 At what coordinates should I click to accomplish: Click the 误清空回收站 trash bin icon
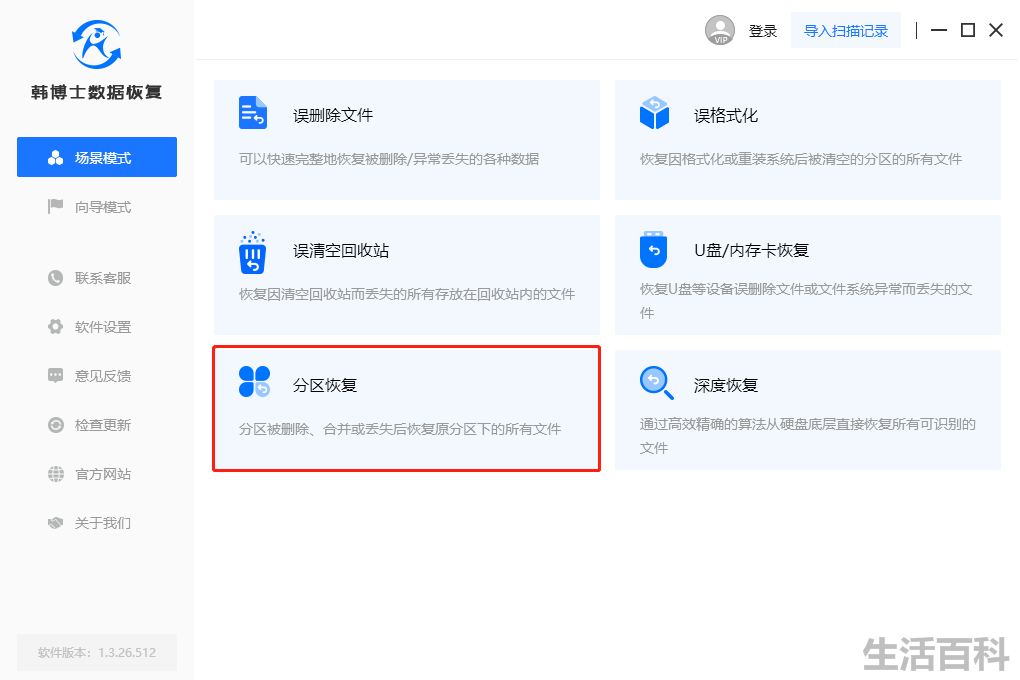pos(253,252)
